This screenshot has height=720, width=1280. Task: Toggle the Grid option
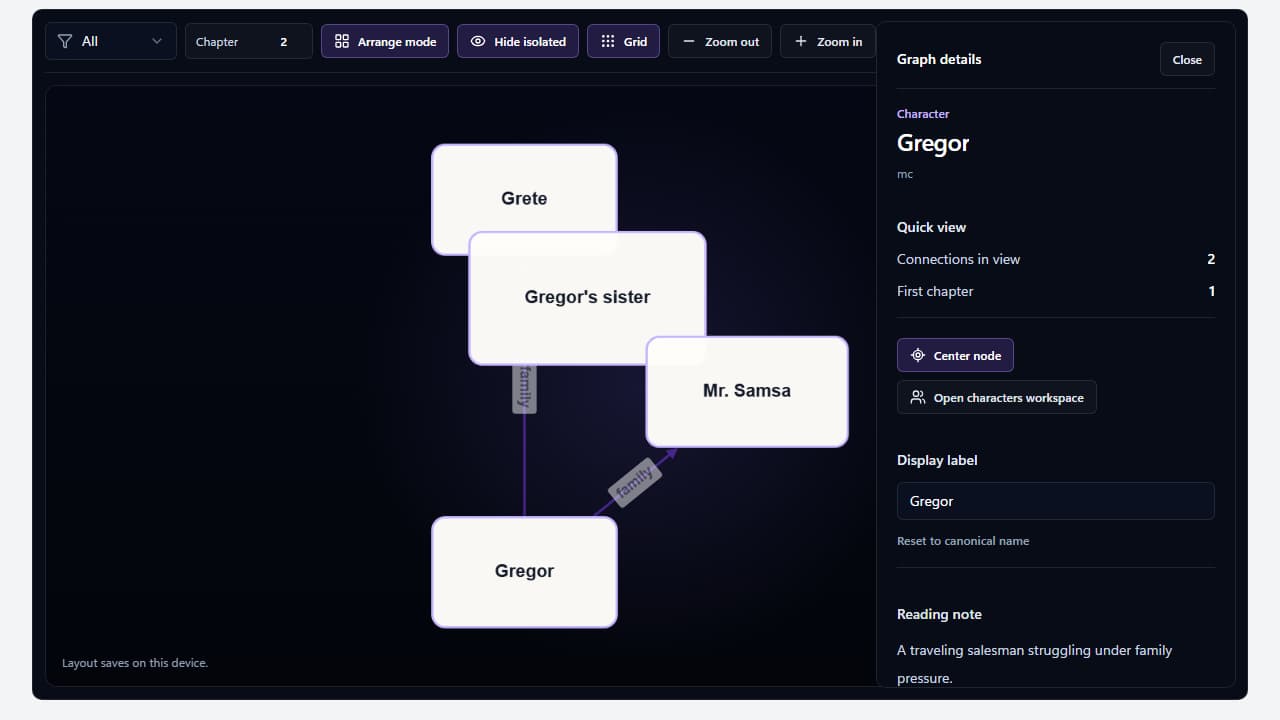coord(623,41)
